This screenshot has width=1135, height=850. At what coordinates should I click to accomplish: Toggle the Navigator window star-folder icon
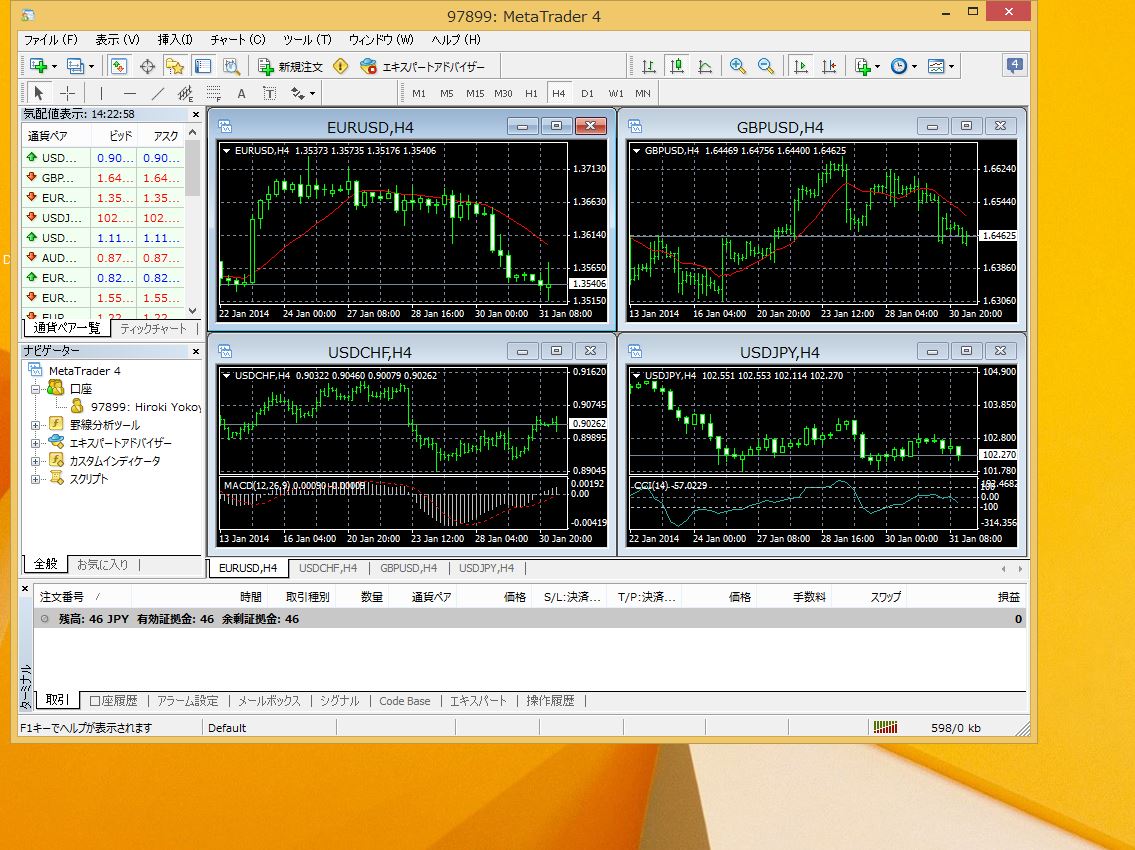point(174,67)
